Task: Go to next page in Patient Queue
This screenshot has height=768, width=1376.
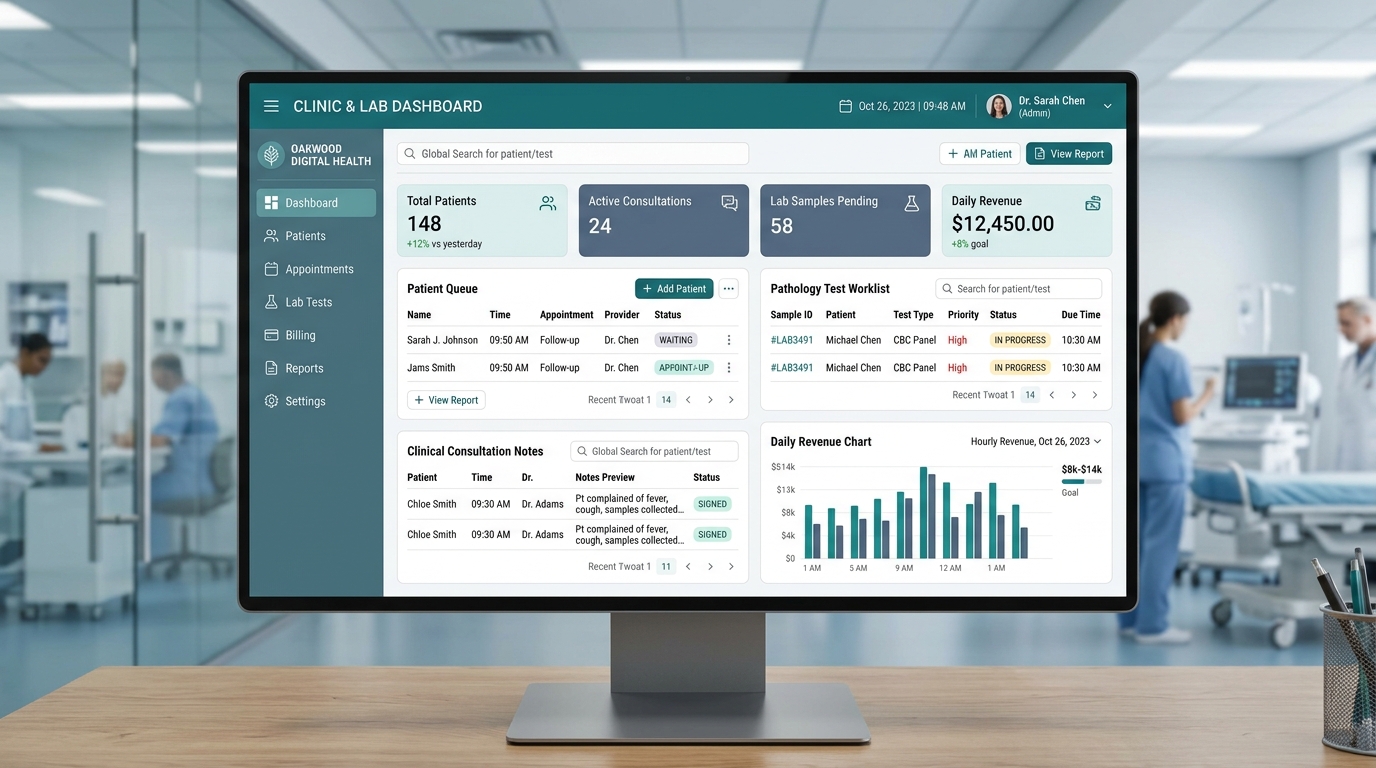Action: 710,400
